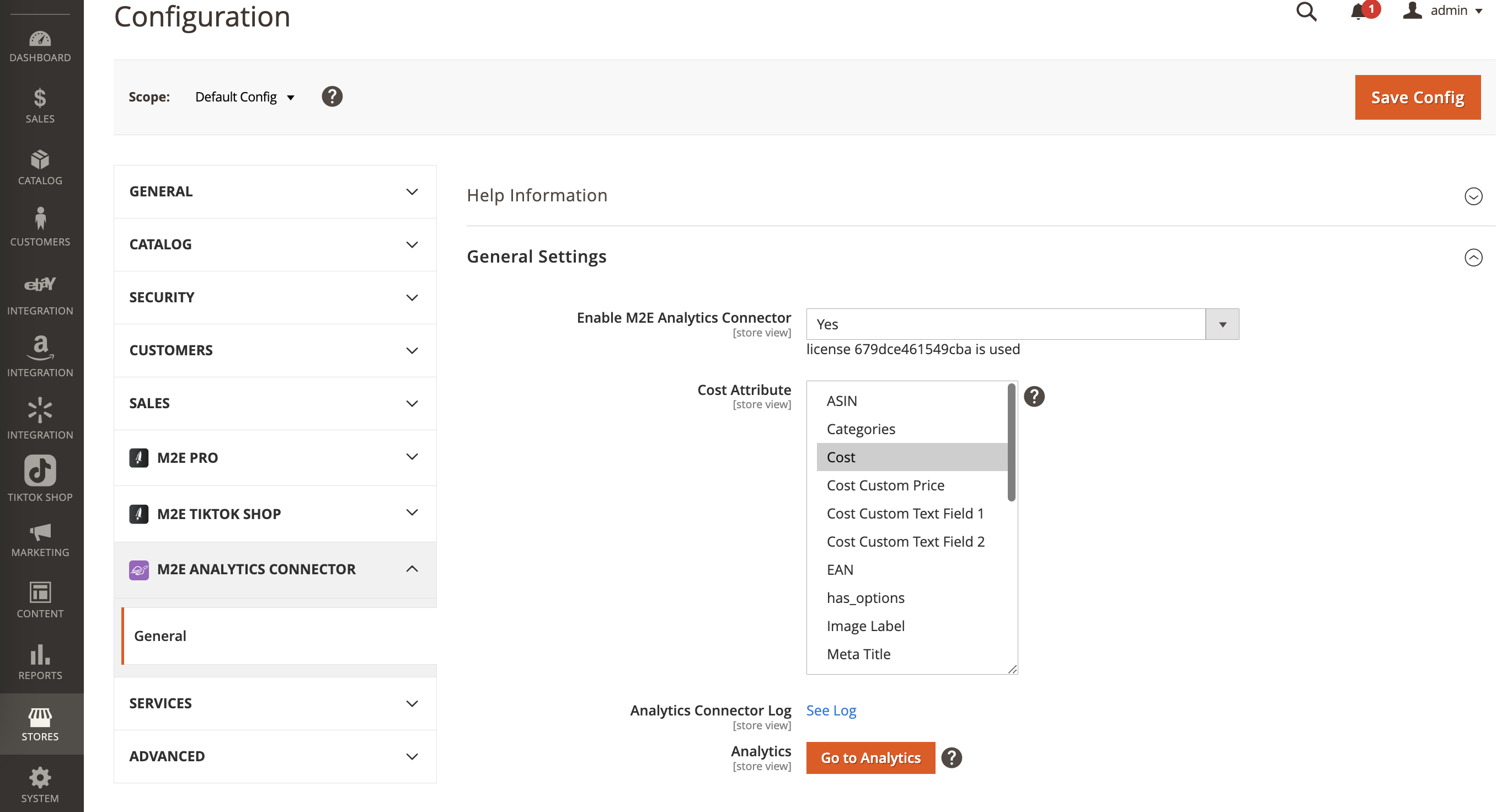
Task: Collapse M2E Analytics Connector group
Action: click(412, 569)
